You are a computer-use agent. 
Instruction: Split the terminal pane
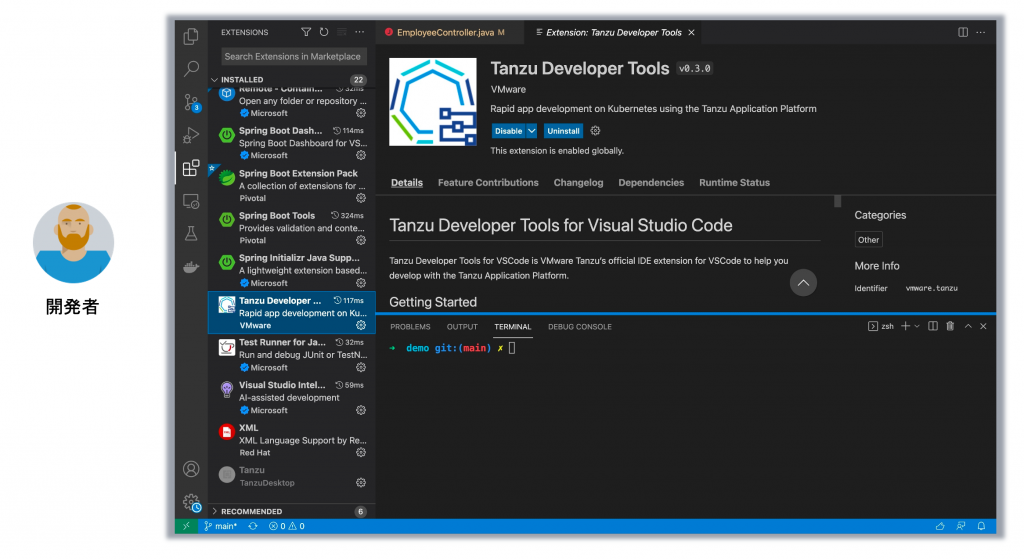click(933, 326)
